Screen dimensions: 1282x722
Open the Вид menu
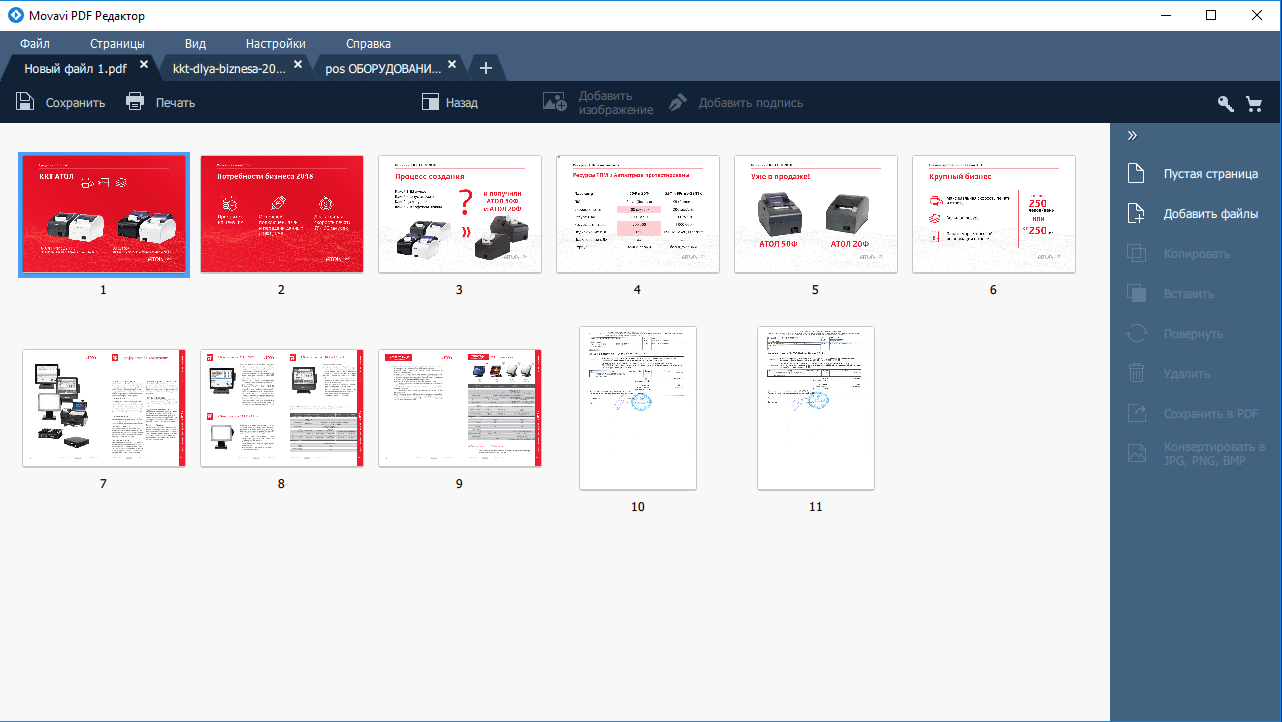pyautogui.click(x=195, y=43)
